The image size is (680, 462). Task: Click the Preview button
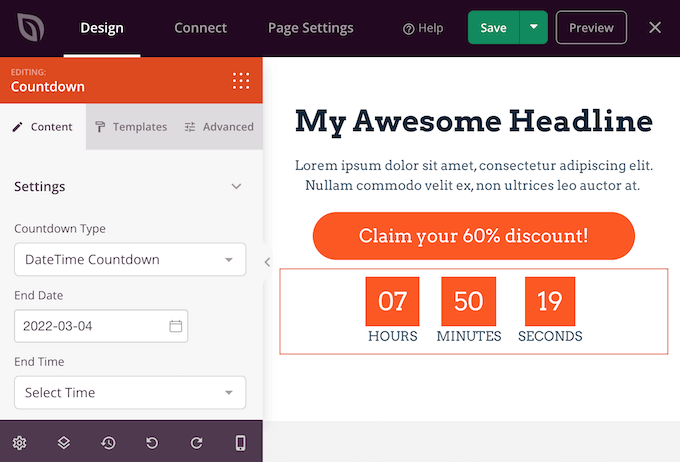click(591, 28)
